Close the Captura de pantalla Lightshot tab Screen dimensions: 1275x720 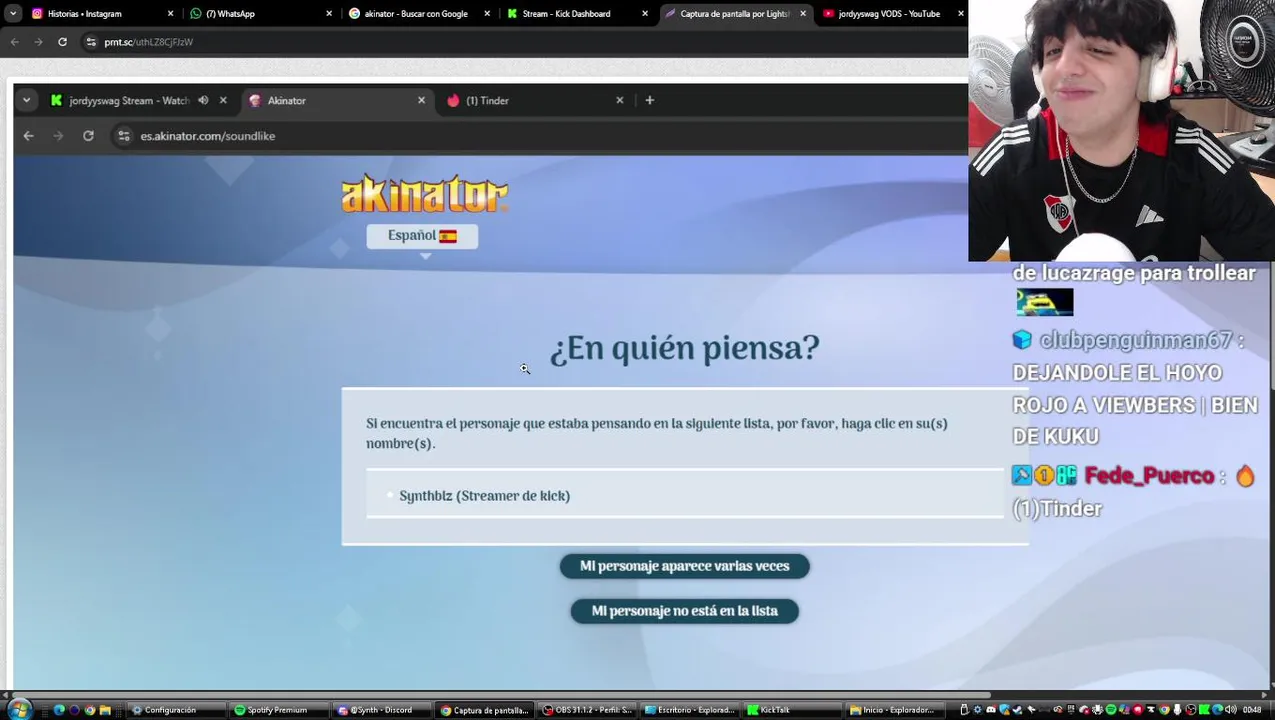pos(803,14)
